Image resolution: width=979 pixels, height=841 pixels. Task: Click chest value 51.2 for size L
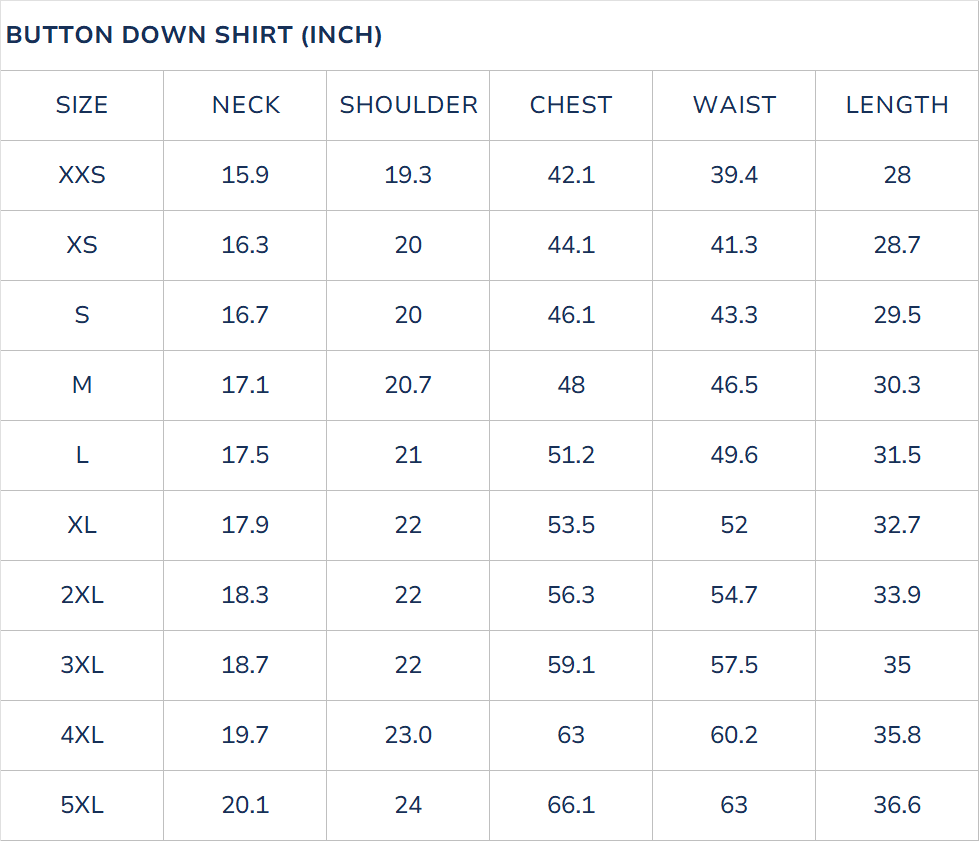click(x=571, y=455)
